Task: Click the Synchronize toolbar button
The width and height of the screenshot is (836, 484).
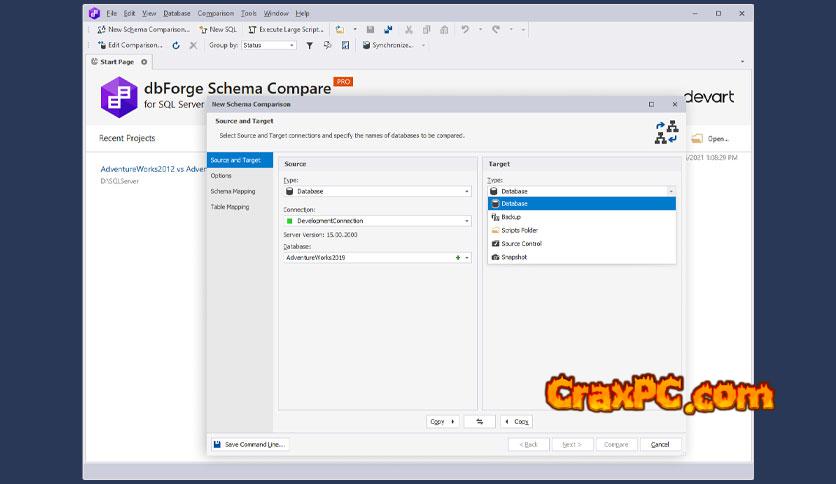Action: [x=388, y=45]
